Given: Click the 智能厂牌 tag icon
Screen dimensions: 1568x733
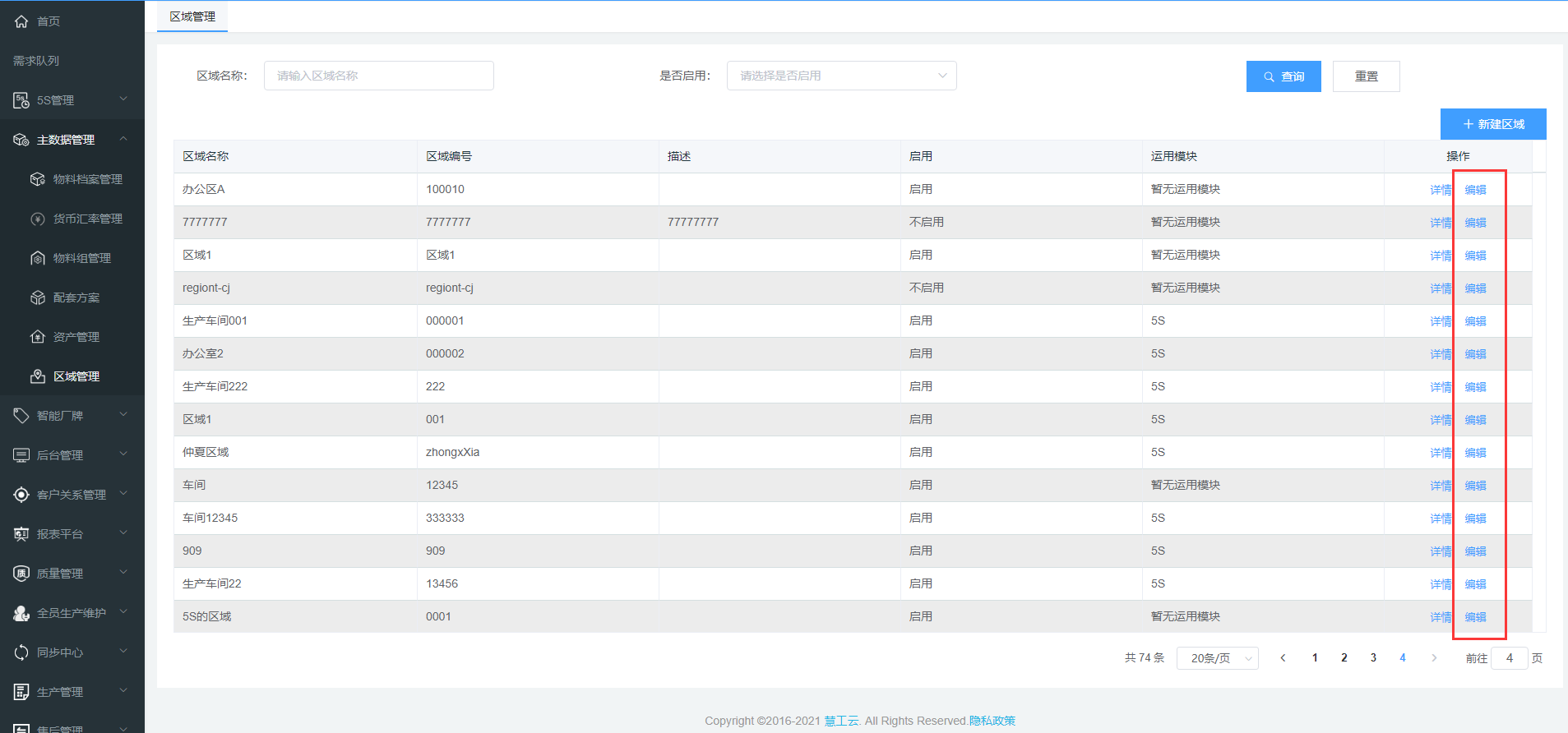Looking at the screenshot, I should (x=21, y=416).
